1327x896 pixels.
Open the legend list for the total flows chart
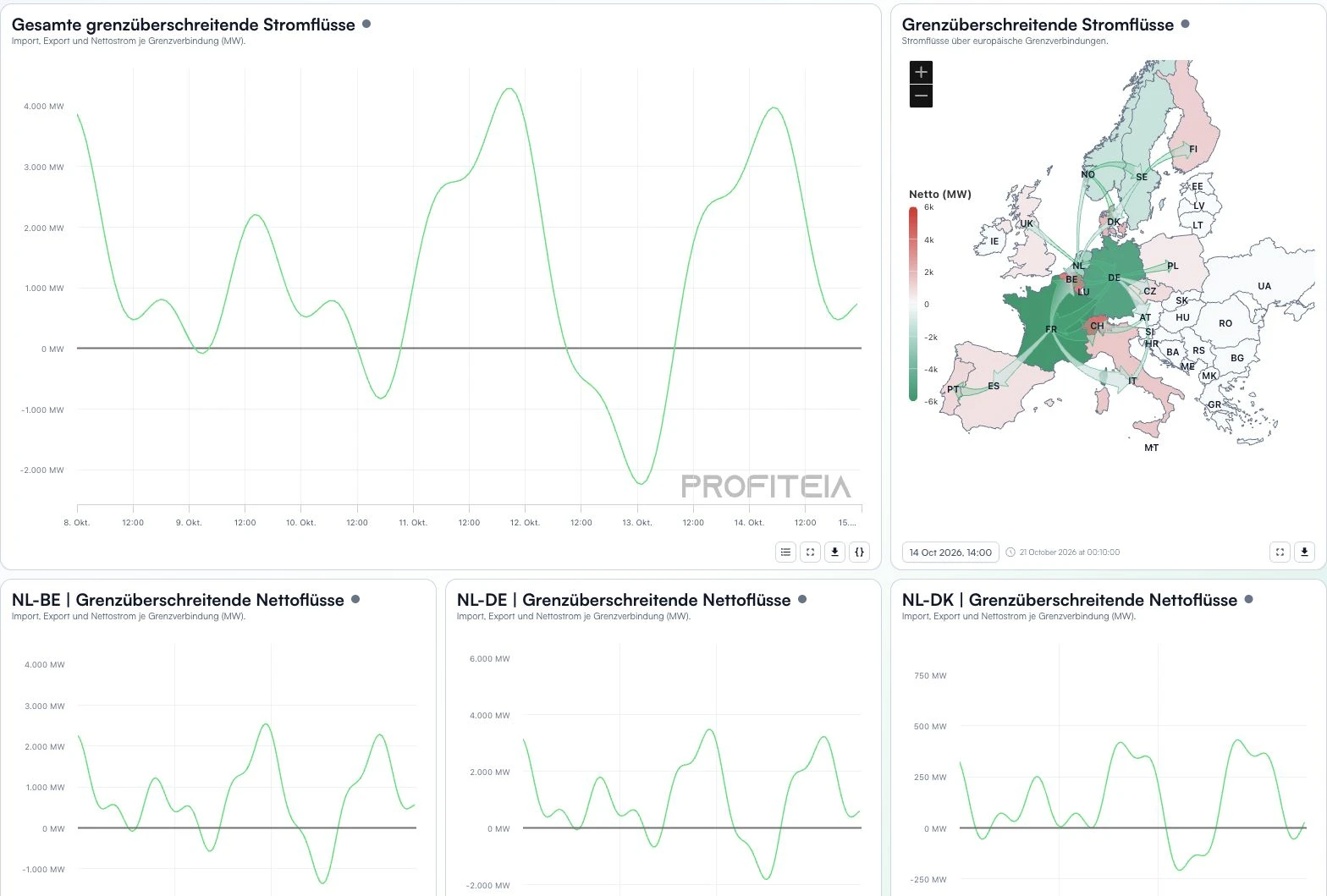[x=786, y=552]
